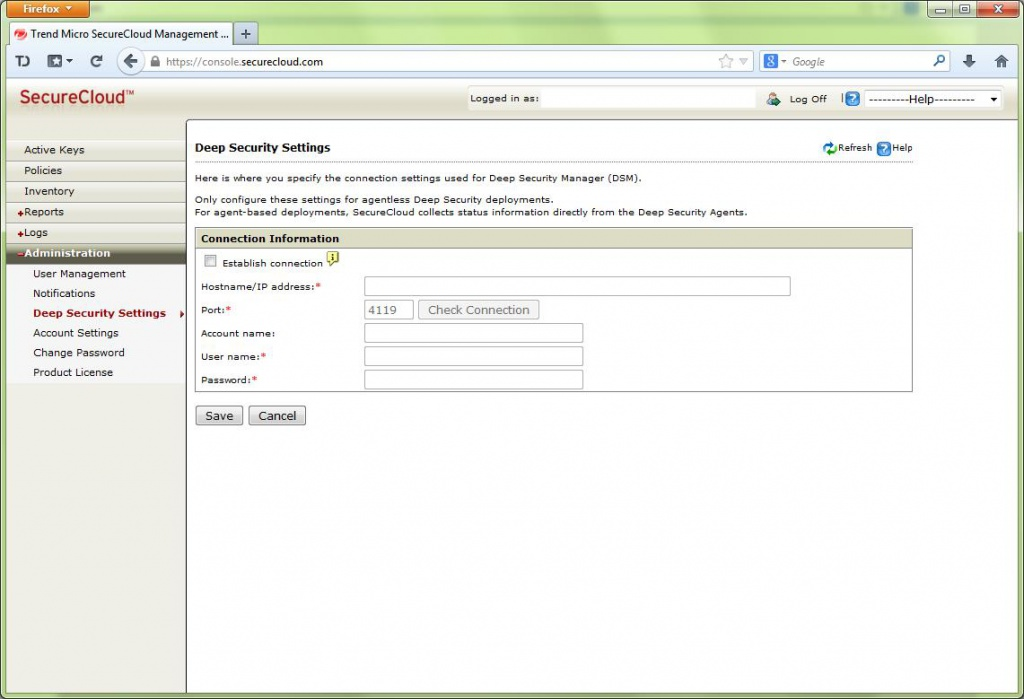Open User Management page

[x=79, y=273]
